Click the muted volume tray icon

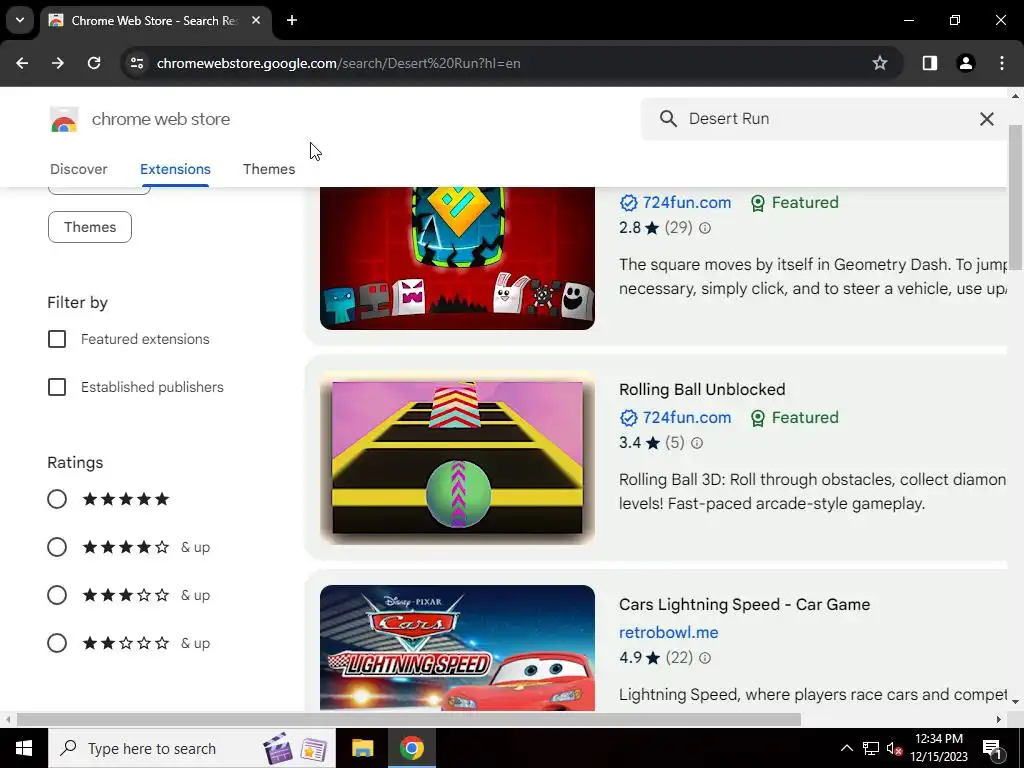pos(895,748)
